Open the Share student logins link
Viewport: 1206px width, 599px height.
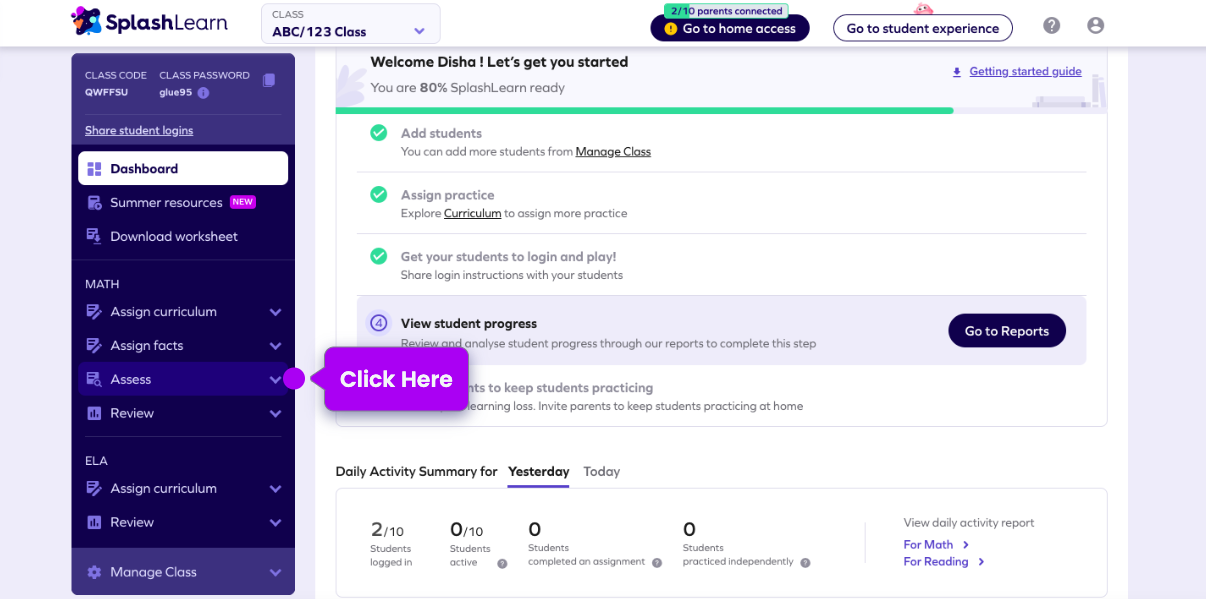139,130
